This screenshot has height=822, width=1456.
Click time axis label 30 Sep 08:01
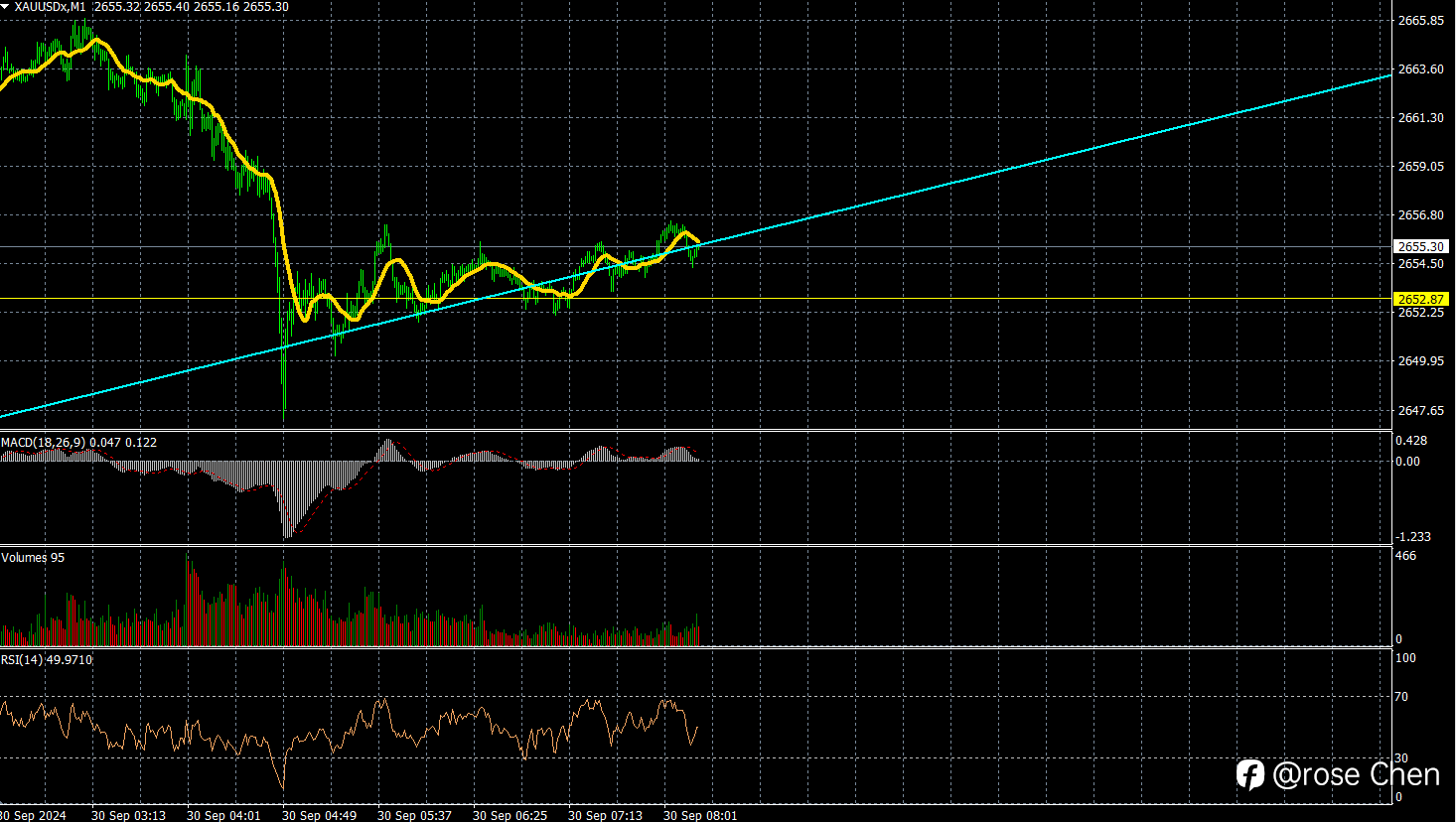tap(700, 815)
